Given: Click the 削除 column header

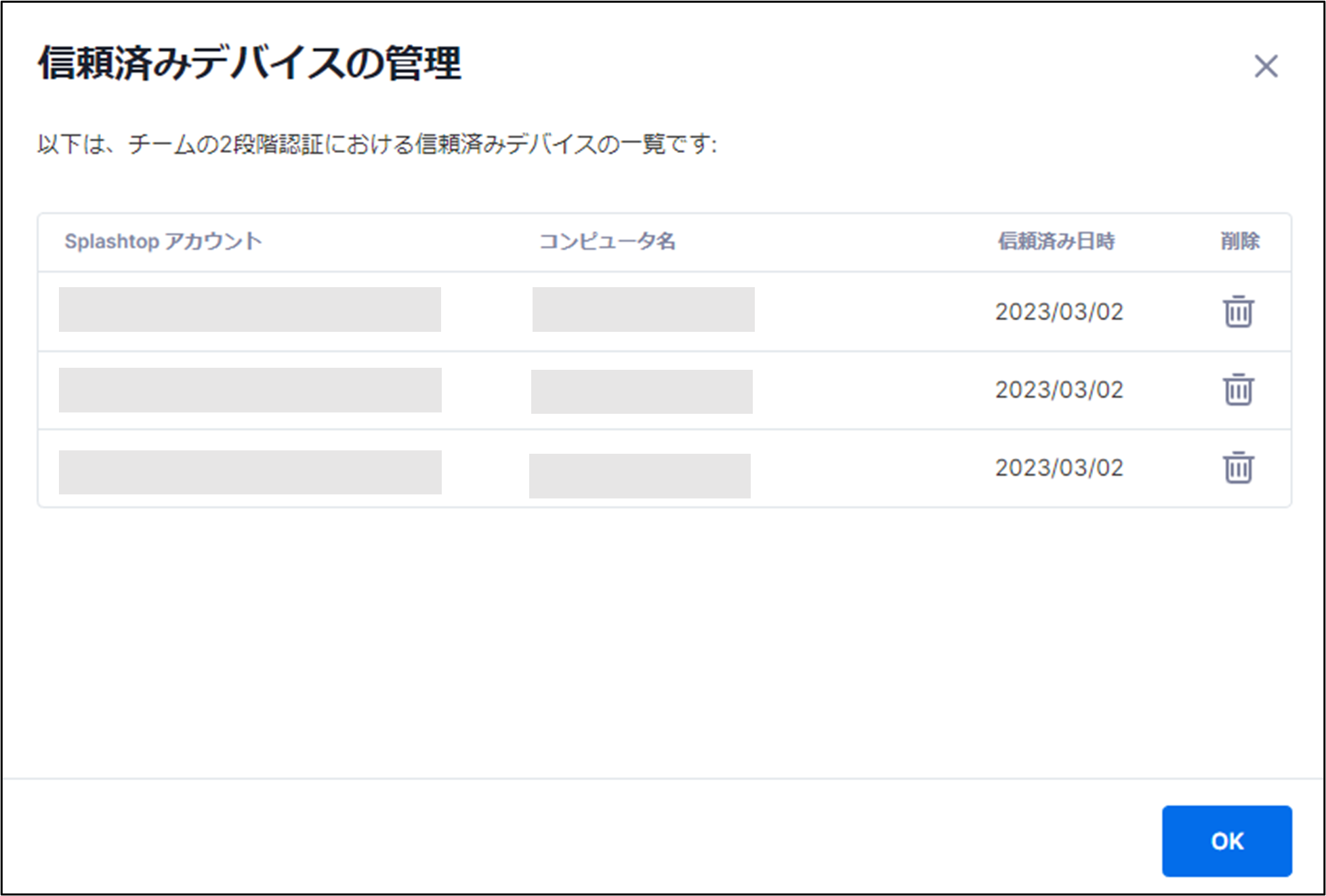Looking at the screenshot, I should pyautogui.click(x=1240, y=241).
